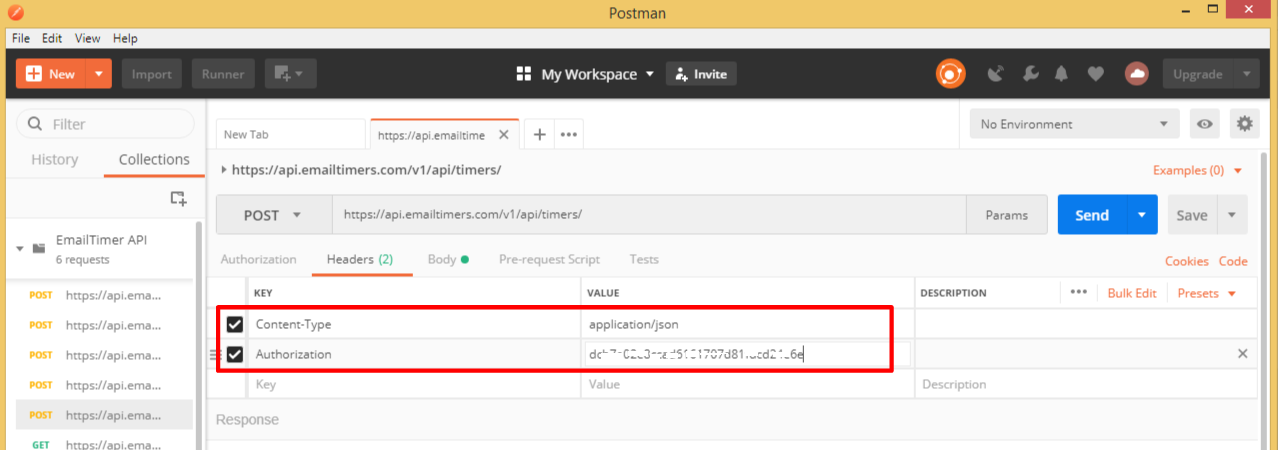Screen dimensions: 1278x450
Task: Open settings wrench icon in header
Action: click(x=1029, y=74)
